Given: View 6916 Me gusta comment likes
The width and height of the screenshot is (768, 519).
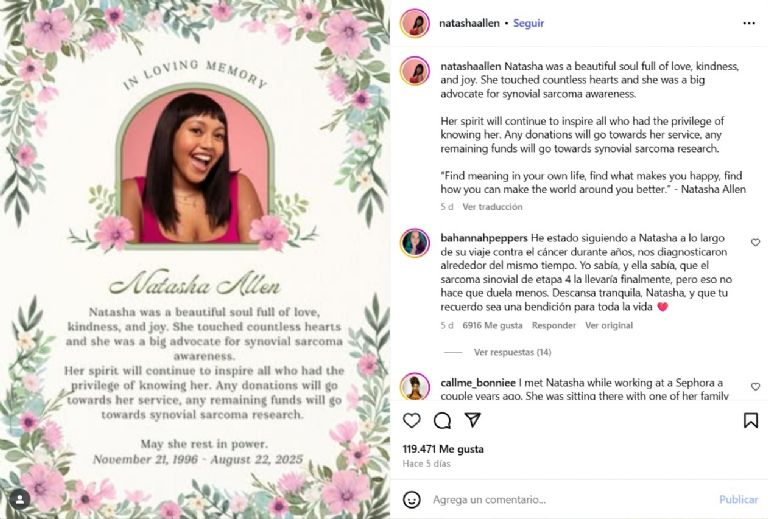Looking at the screenshot, I should 492,325.
